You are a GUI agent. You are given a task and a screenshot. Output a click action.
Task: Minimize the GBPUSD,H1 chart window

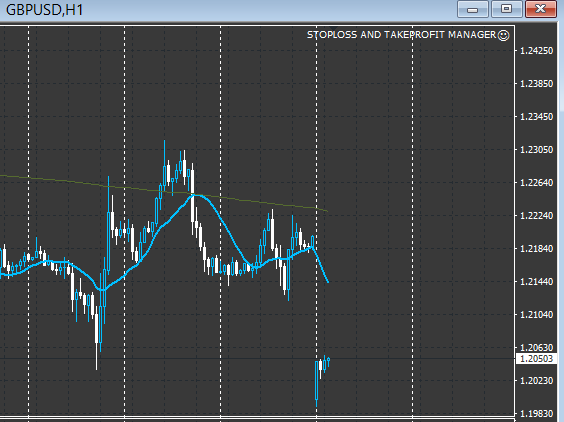tap(473, 9)
